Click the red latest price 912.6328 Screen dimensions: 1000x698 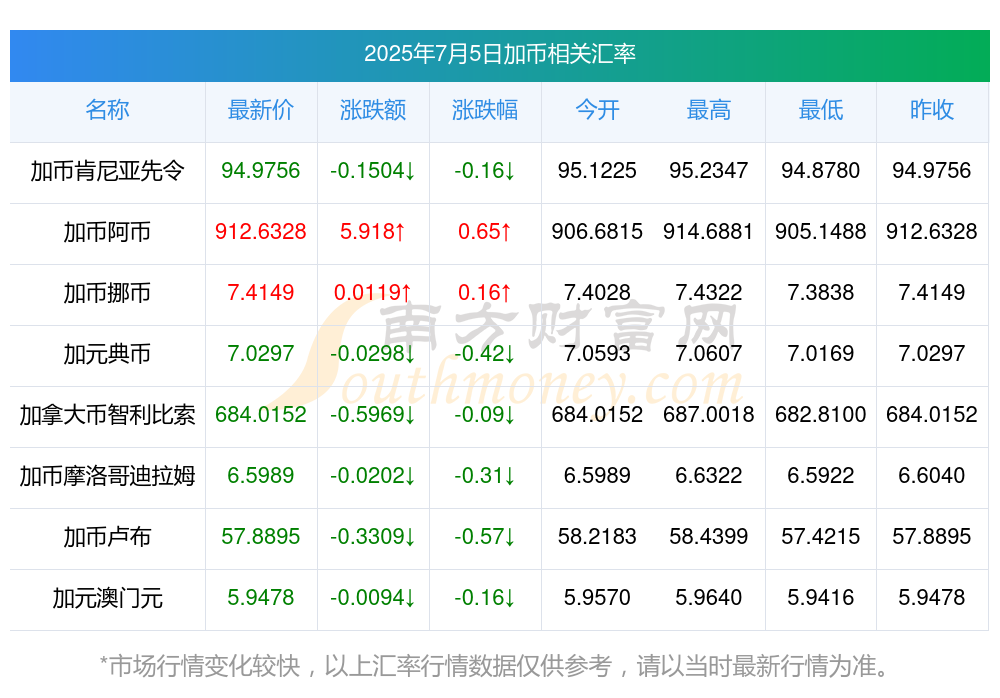point(260,231)
